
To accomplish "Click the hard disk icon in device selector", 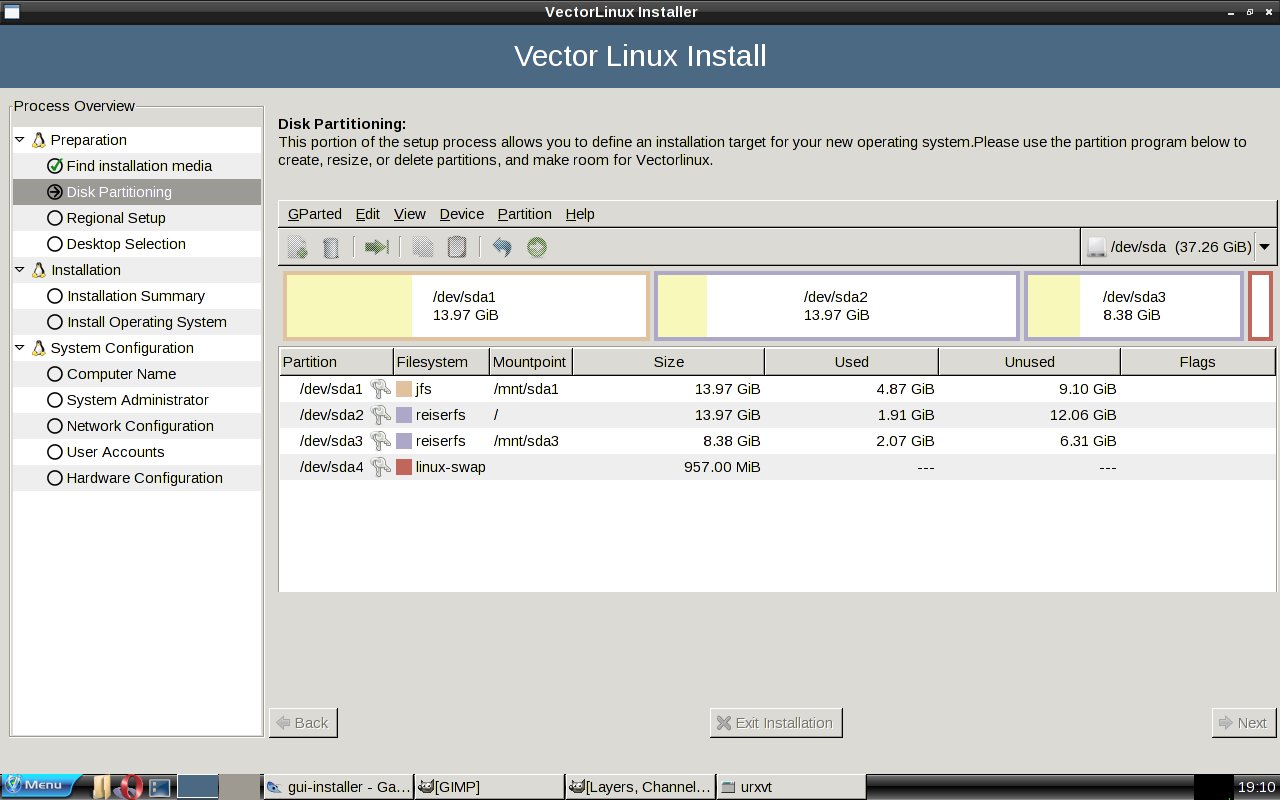I will pyautogui.click(x=1097, y=247).
